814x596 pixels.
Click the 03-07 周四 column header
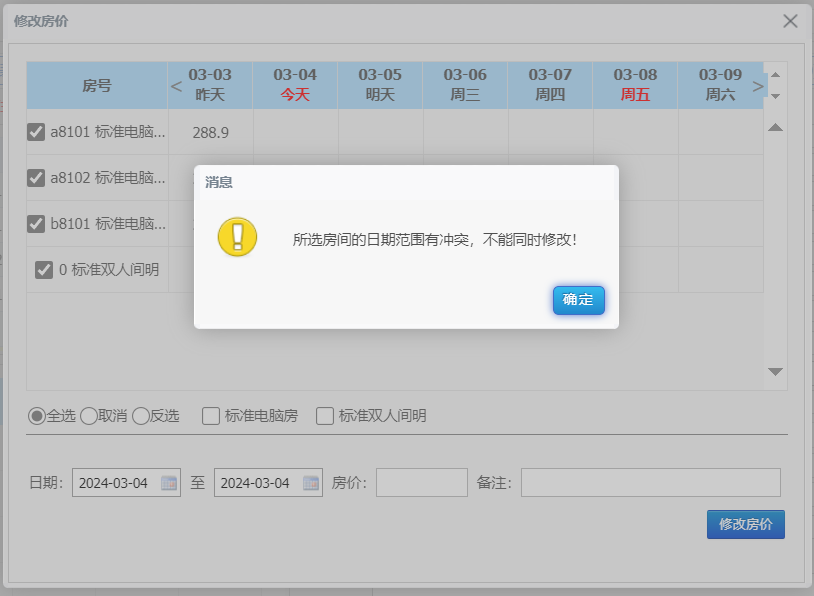(x=550, y=85)
